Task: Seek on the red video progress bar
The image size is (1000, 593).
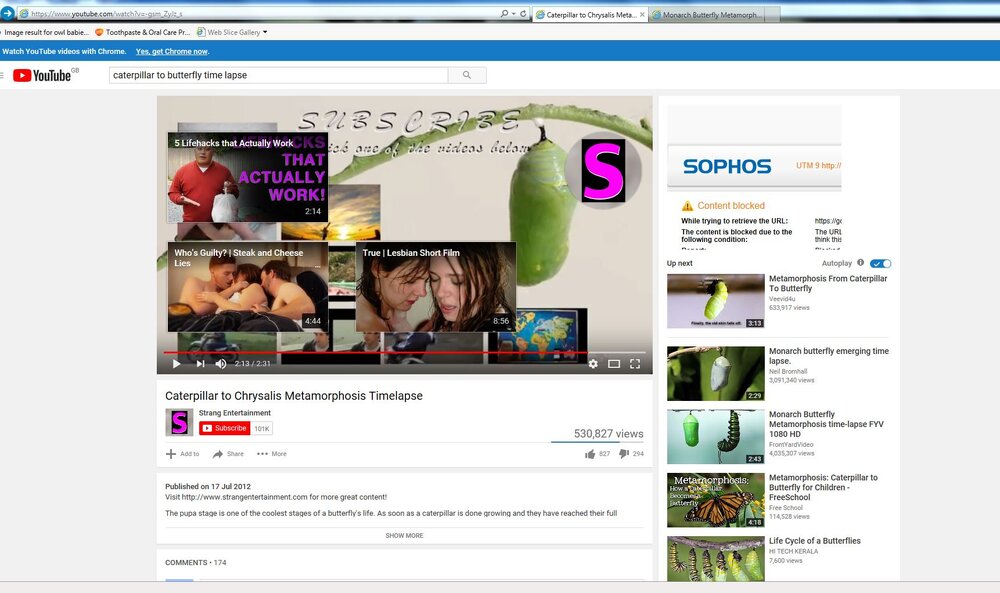Action: click(x=404, y=352)
